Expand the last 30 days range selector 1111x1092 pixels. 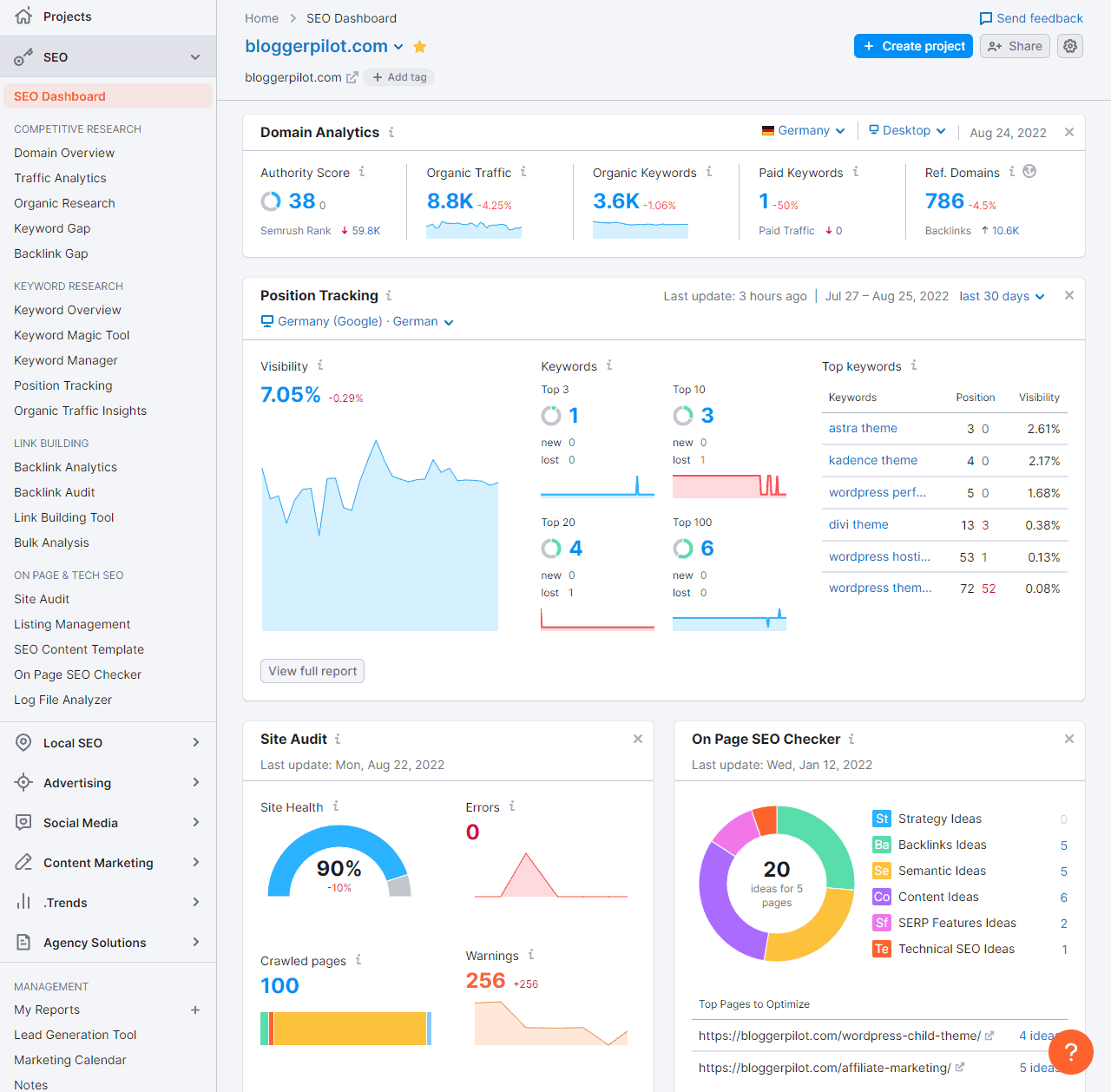(1002, 296)
